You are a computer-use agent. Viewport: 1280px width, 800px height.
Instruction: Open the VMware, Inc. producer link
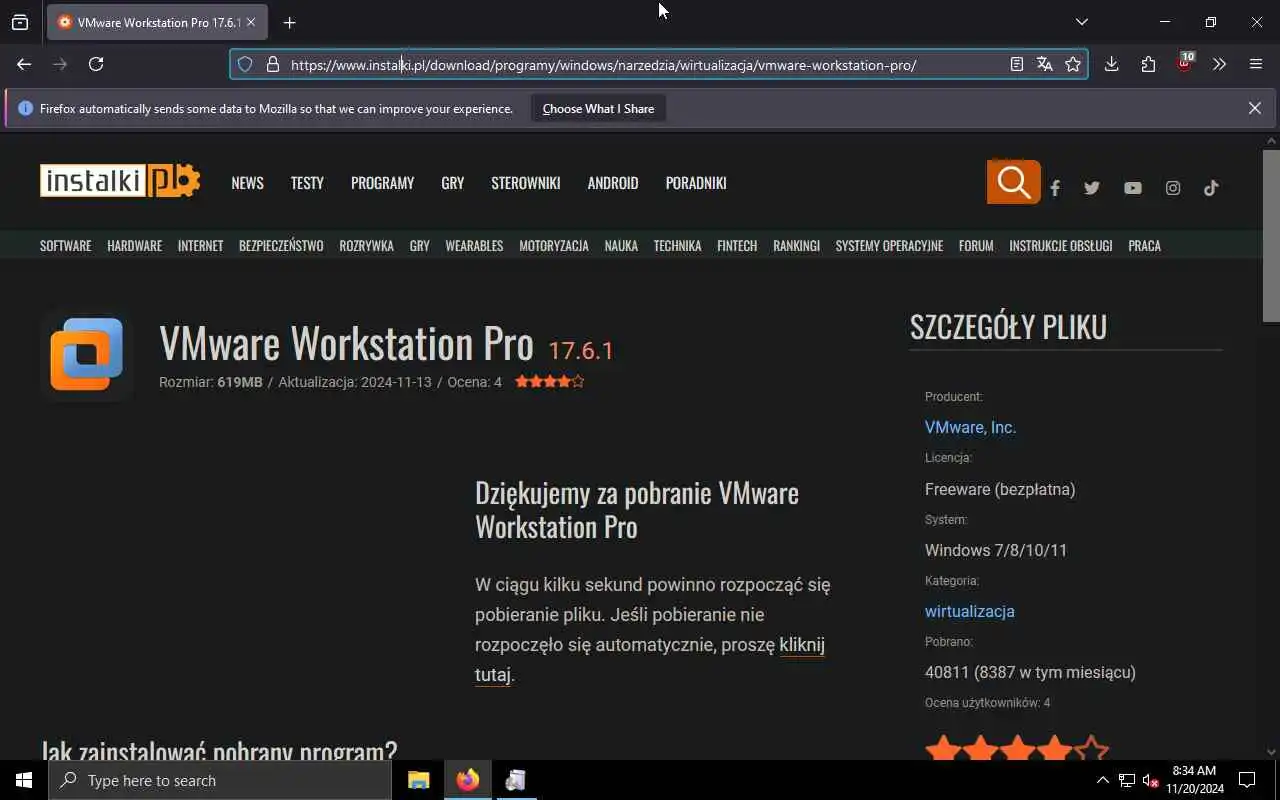[x=970, y=428]
